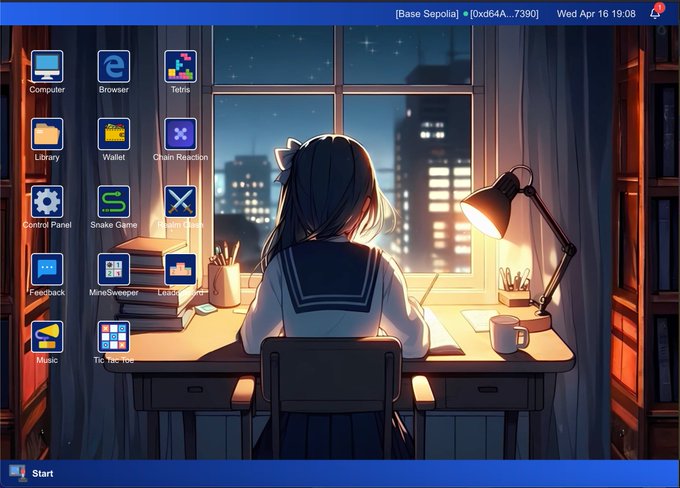Screen dimensions: 680x488
Task: Open the Wallet app icon
Action: 113,134
